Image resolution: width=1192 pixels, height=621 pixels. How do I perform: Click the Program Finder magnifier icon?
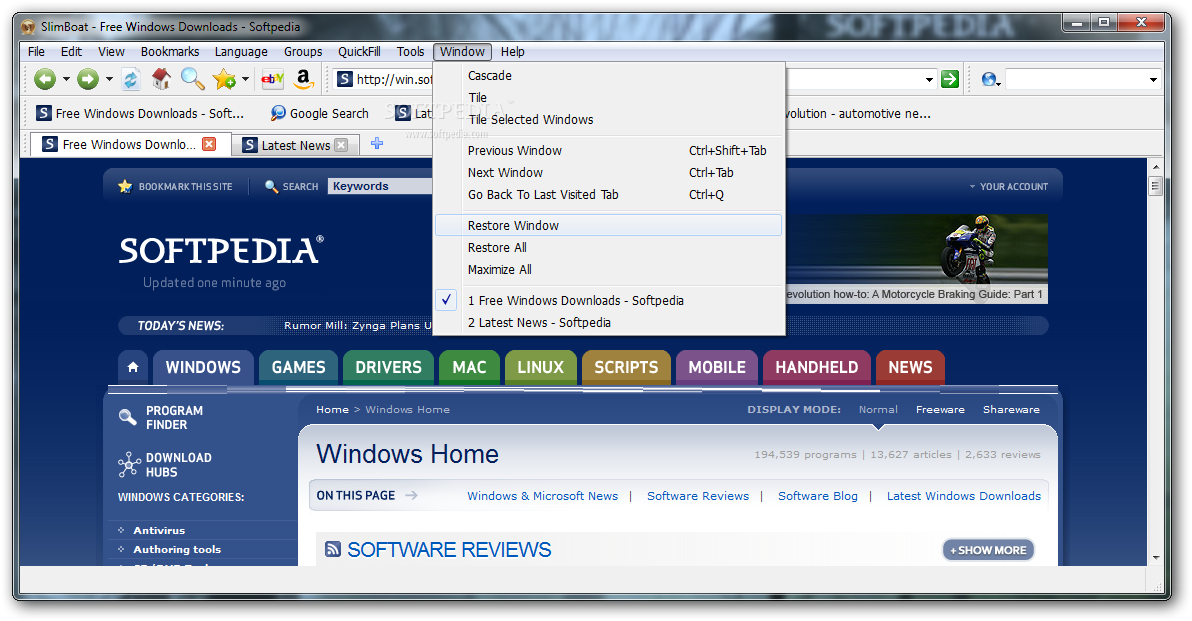[x=128, y=417]
